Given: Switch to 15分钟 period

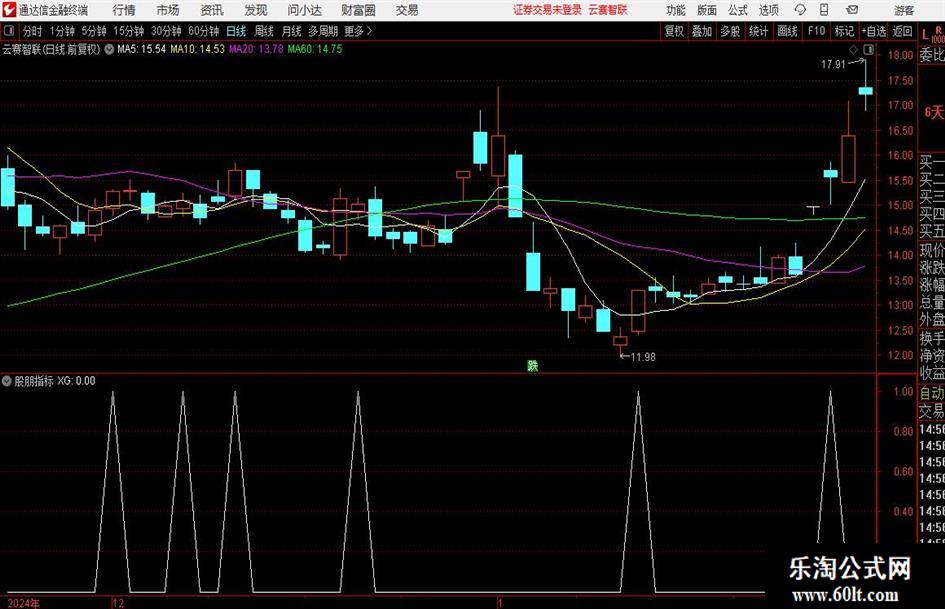Looking at the screenshot, I should point(129,31).
